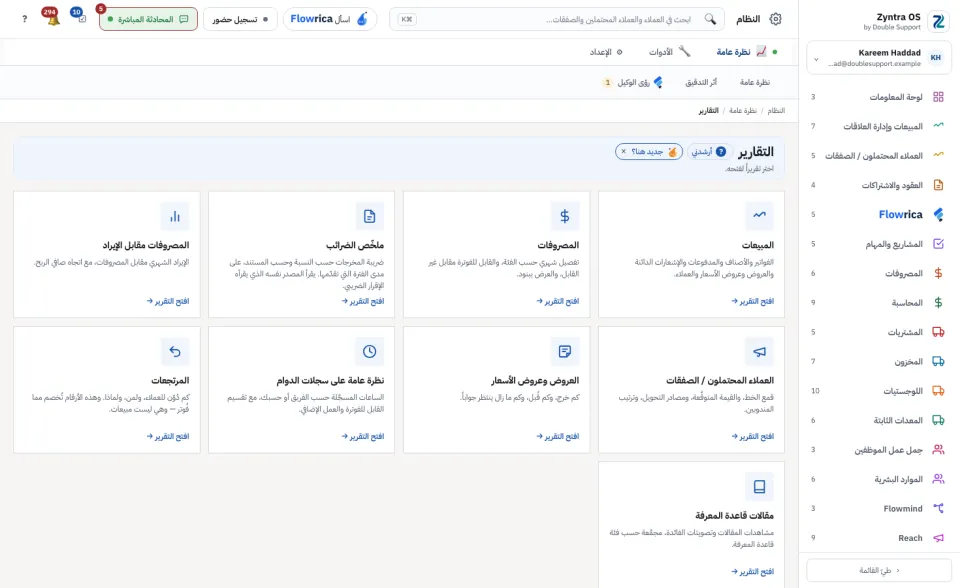
Task: Click the megaphone icon on العملاء المحتملون card
Action: pyautogui.click(x=759, y=351)
